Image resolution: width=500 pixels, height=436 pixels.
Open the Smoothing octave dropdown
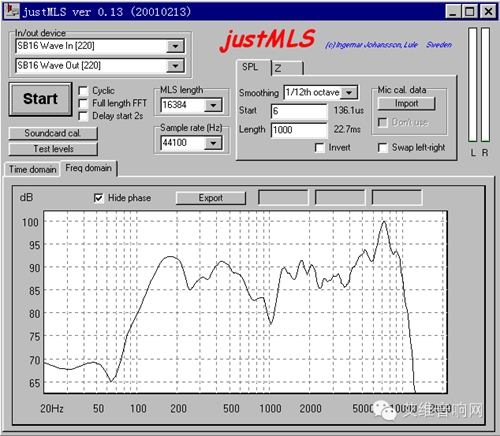[349, 92]
